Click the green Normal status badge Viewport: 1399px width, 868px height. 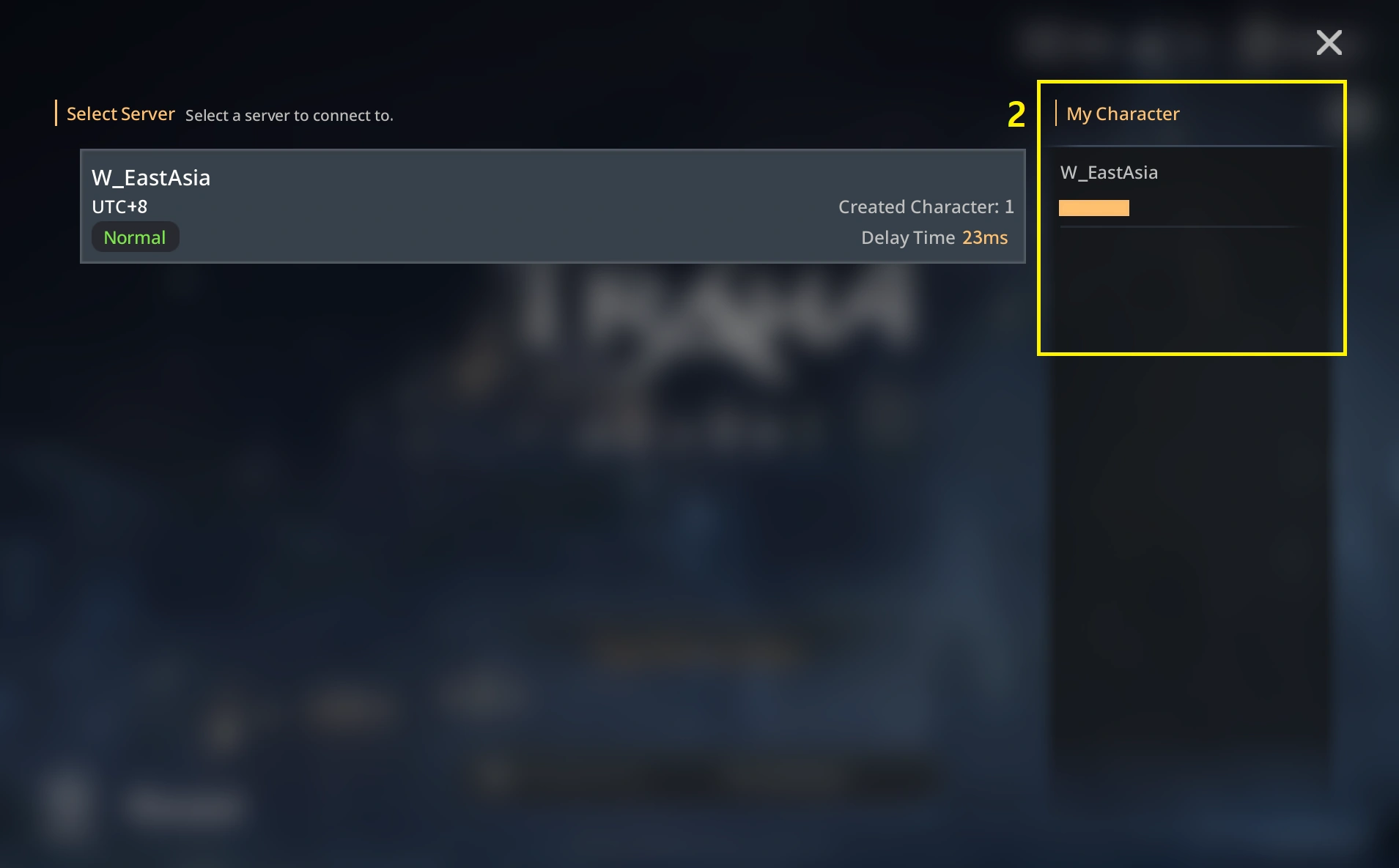pyautogui.click(x=135, y=237)
